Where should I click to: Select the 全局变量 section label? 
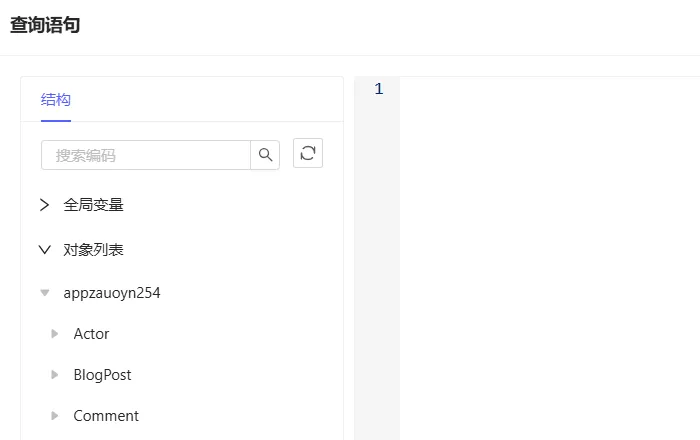(94, 205)
